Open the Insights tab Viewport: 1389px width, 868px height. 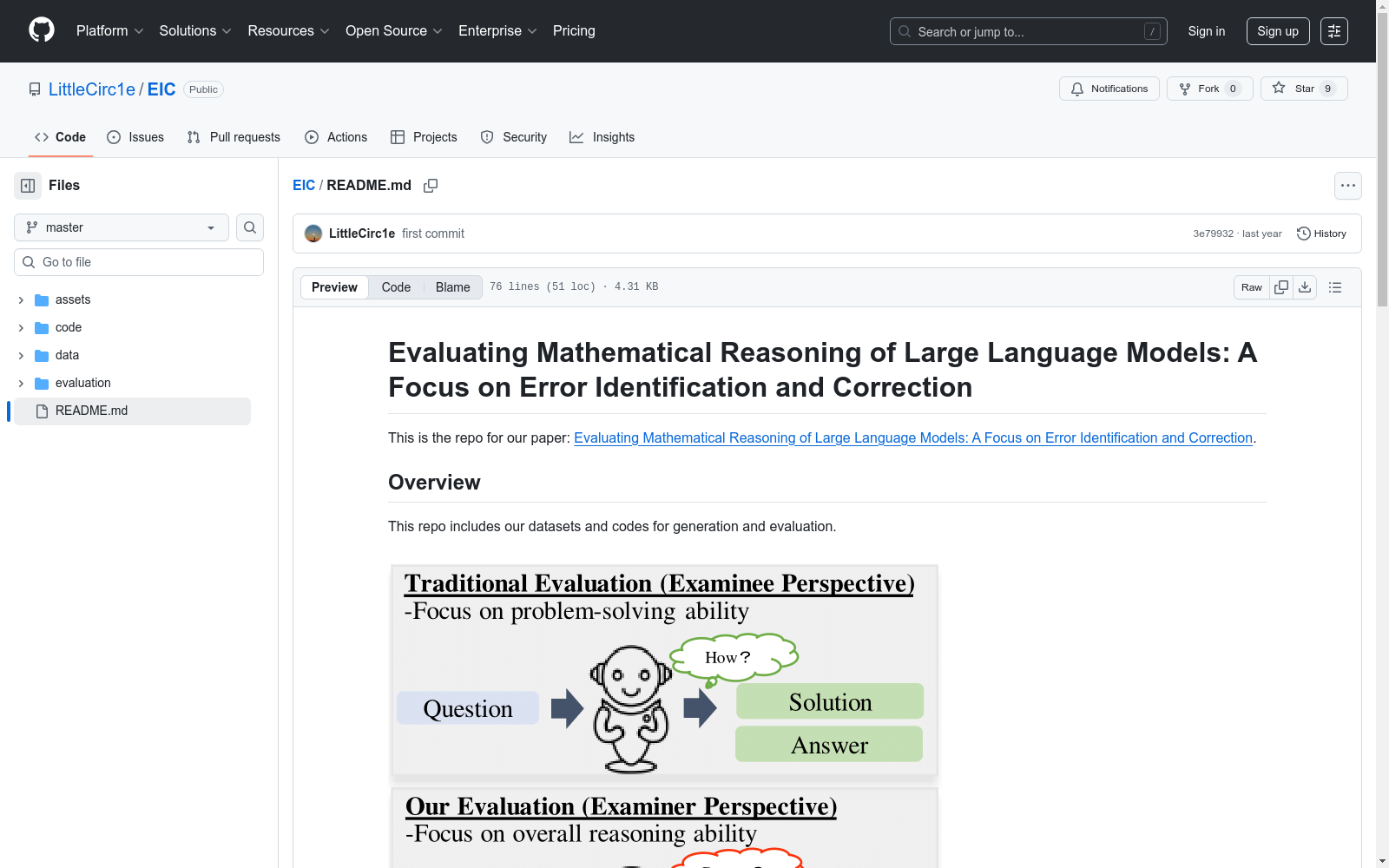(602, 137)
